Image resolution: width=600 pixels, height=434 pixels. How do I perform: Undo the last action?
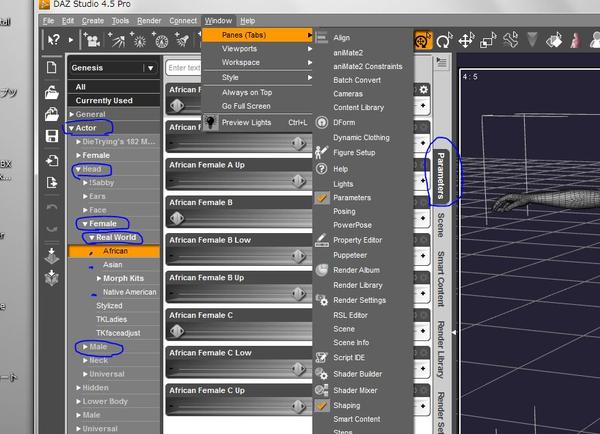[52, 207]
